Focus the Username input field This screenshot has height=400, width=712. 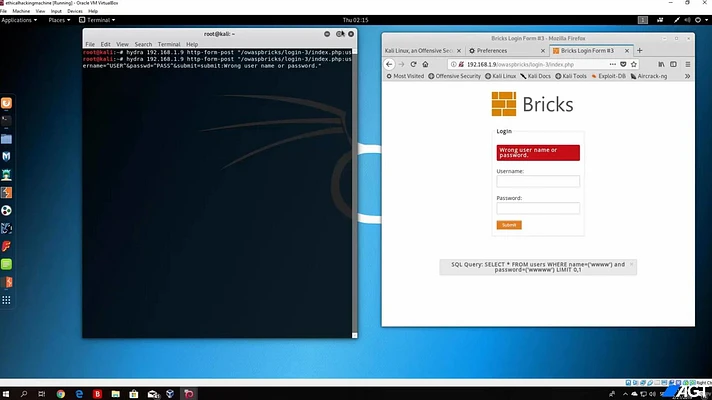click(538, 181)
